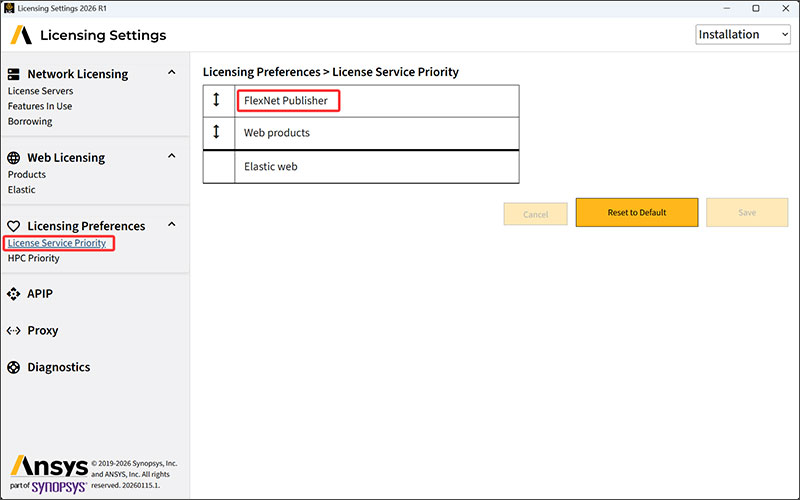Go to Features In Use
800x500 pixels.
40,106
